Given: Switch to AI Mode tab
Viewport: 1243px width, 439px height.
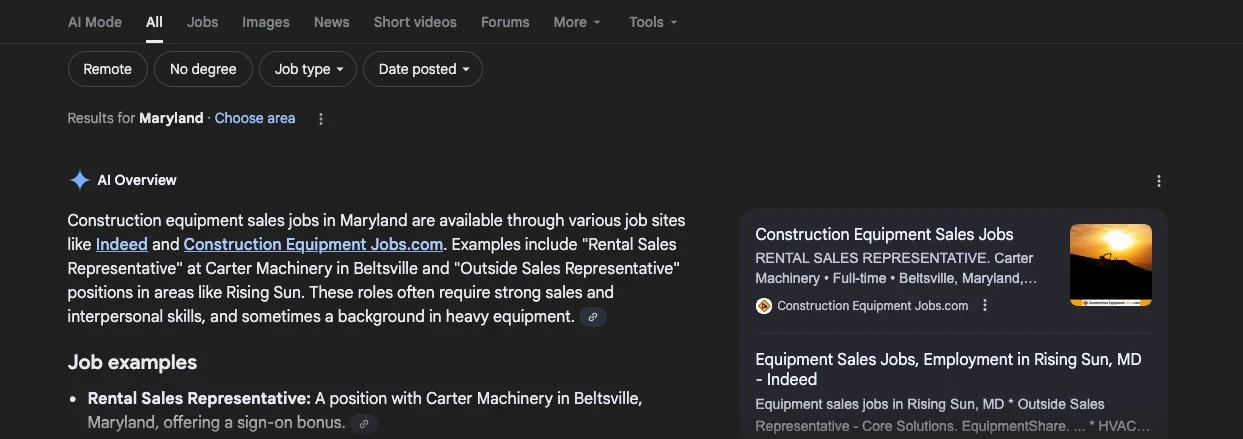Looking at the screenshot, I should click(x=94, y=22).
